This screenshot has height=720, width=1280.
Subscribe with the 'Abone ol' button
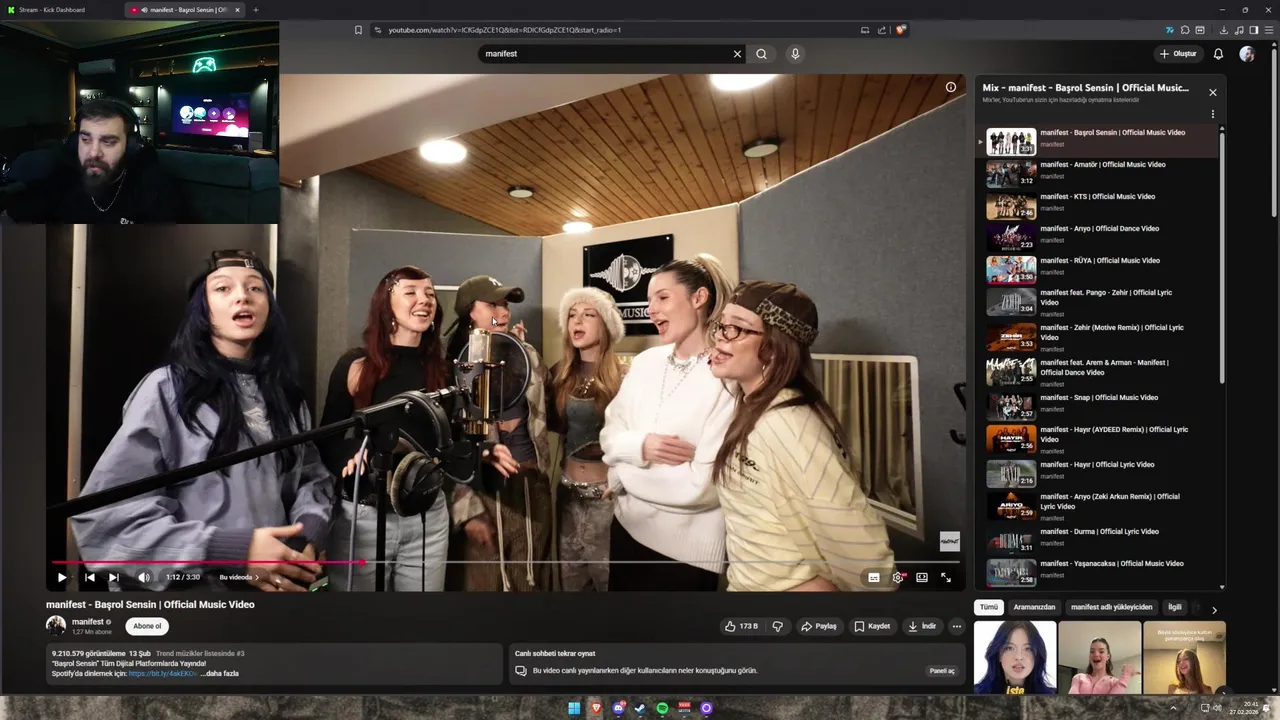coord(147,626)
